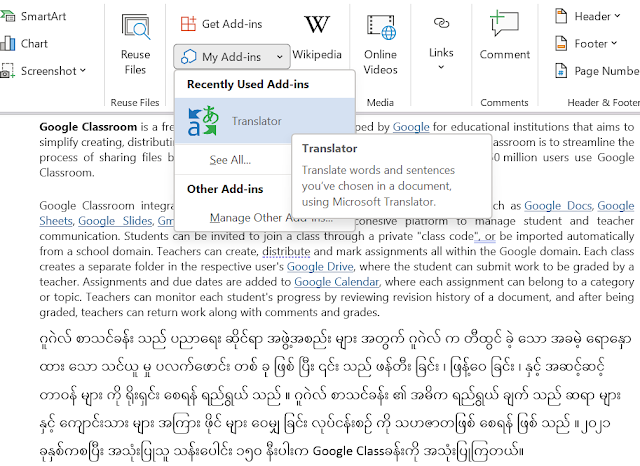Click the Get Add-ins store icon
Image resolution: width=640 pixels, height=466 pixels.
(188, 24)
